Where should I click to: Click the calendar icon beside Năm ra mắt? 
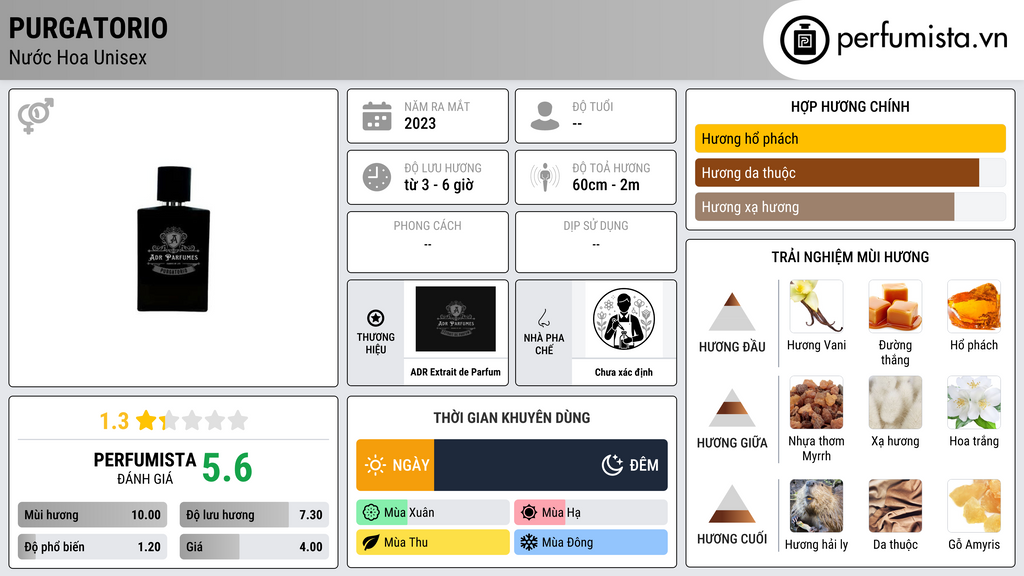click(377, 116)
